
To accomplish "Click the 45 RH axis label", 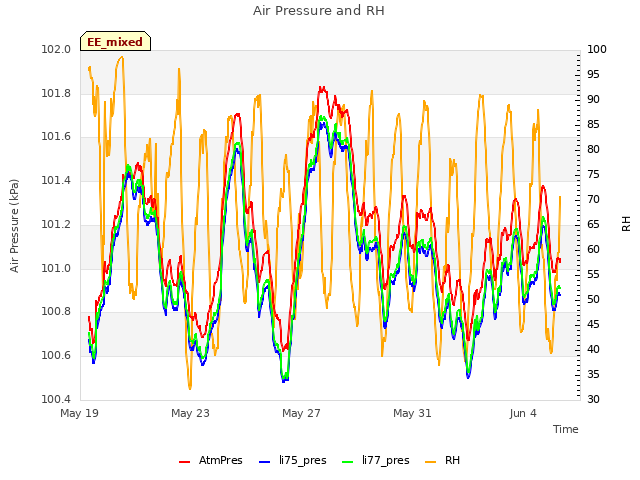I will tap(593, 324).
